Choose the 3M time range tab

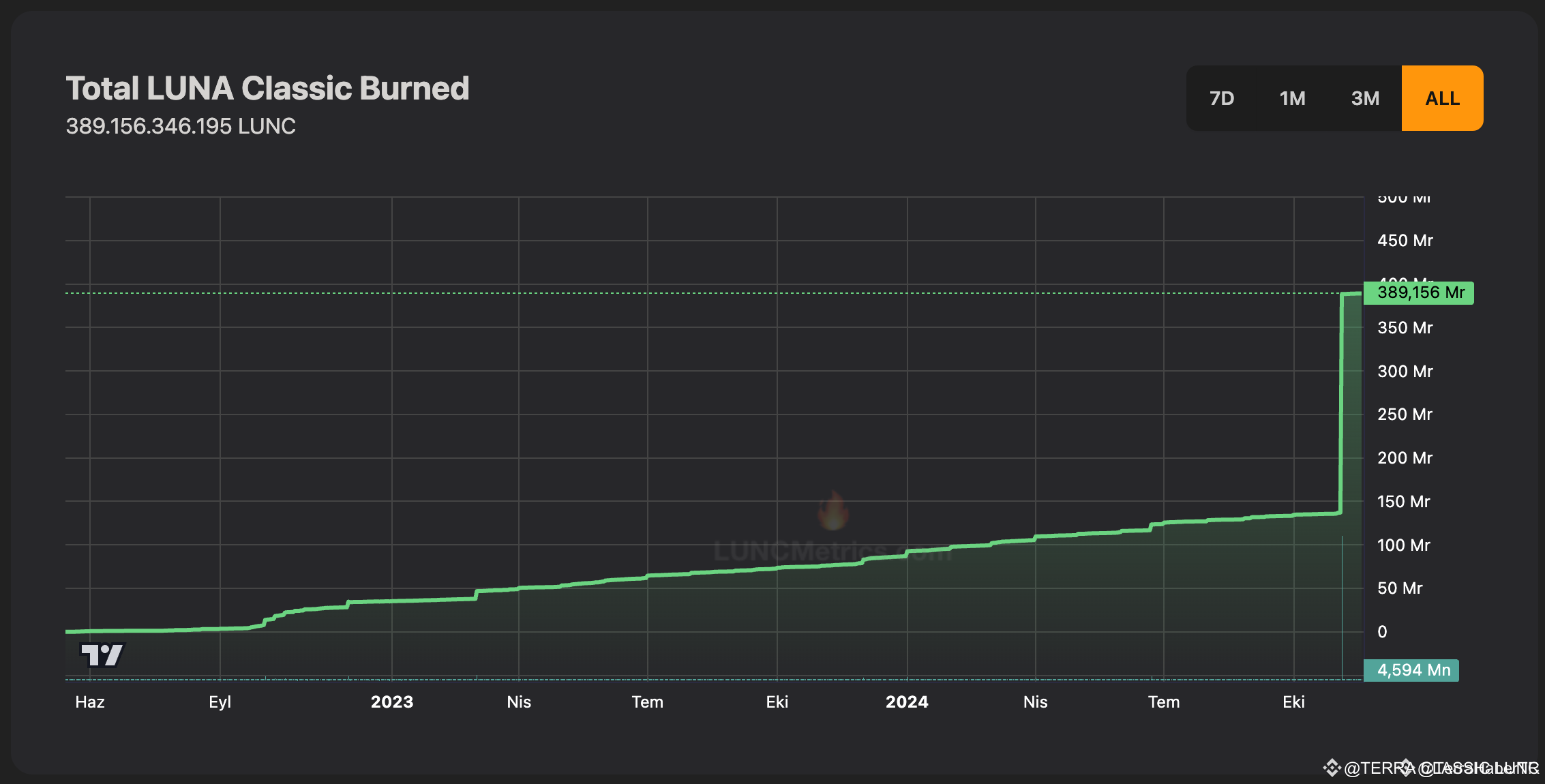[x=1365, y=98]
